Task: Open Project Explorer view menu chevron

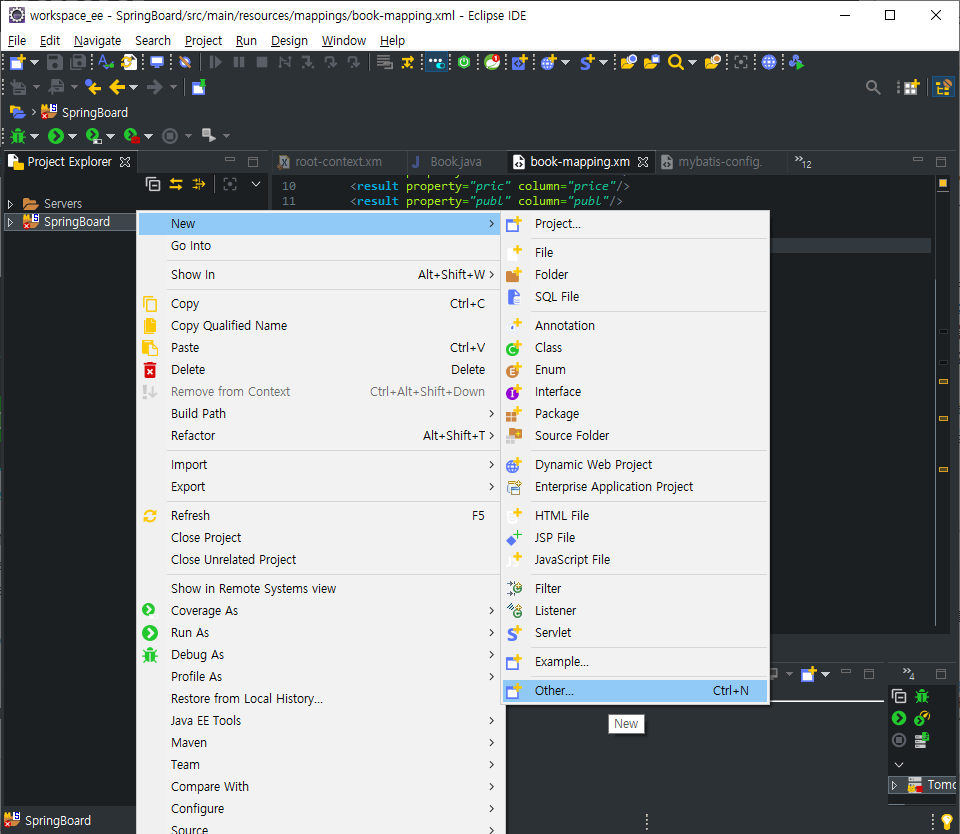Action: 256,184
